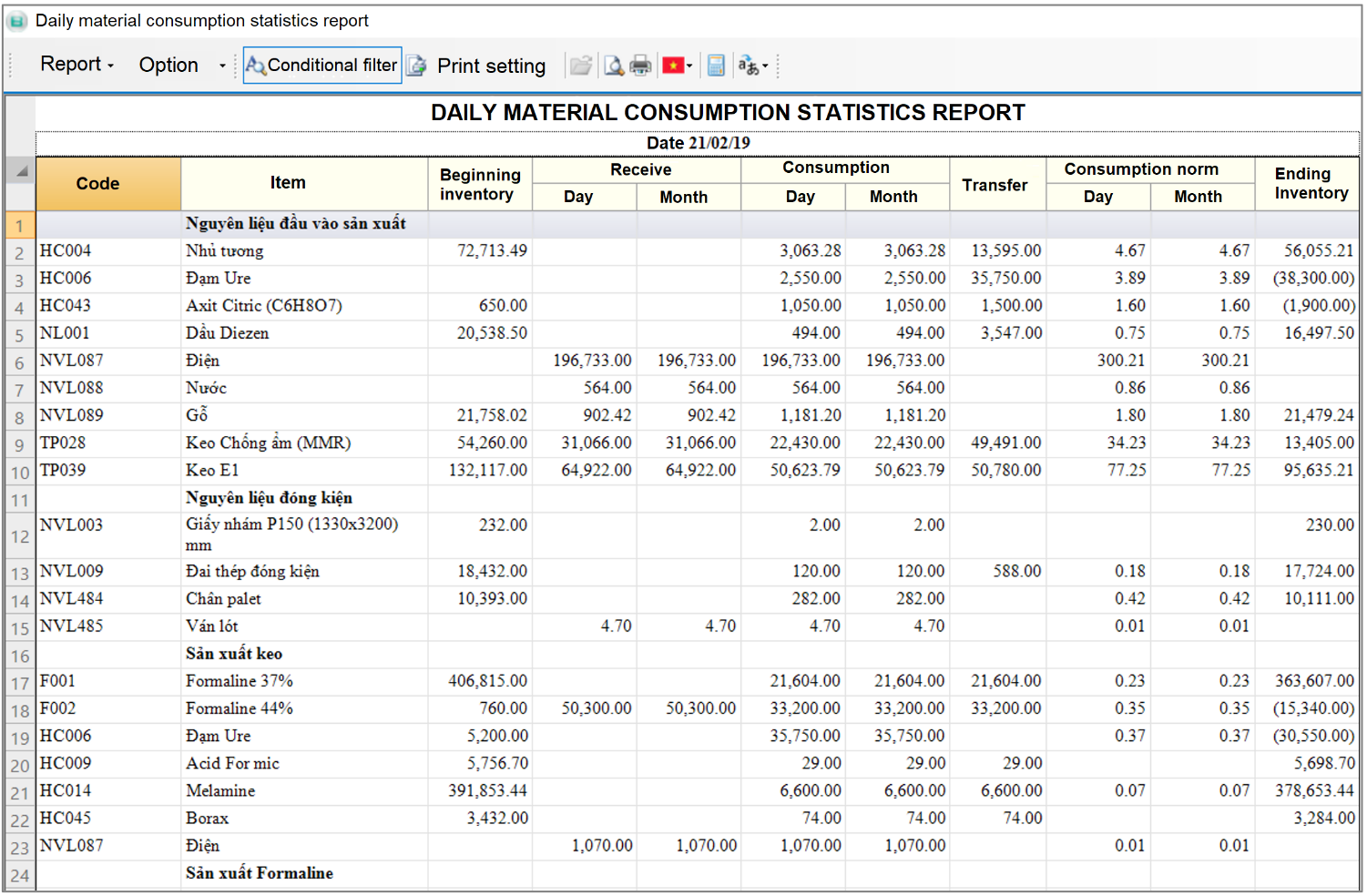This screenshot has width=1367, height=896.
Task: Open the print preview magnifier icon
Action: tap(614, 66)
